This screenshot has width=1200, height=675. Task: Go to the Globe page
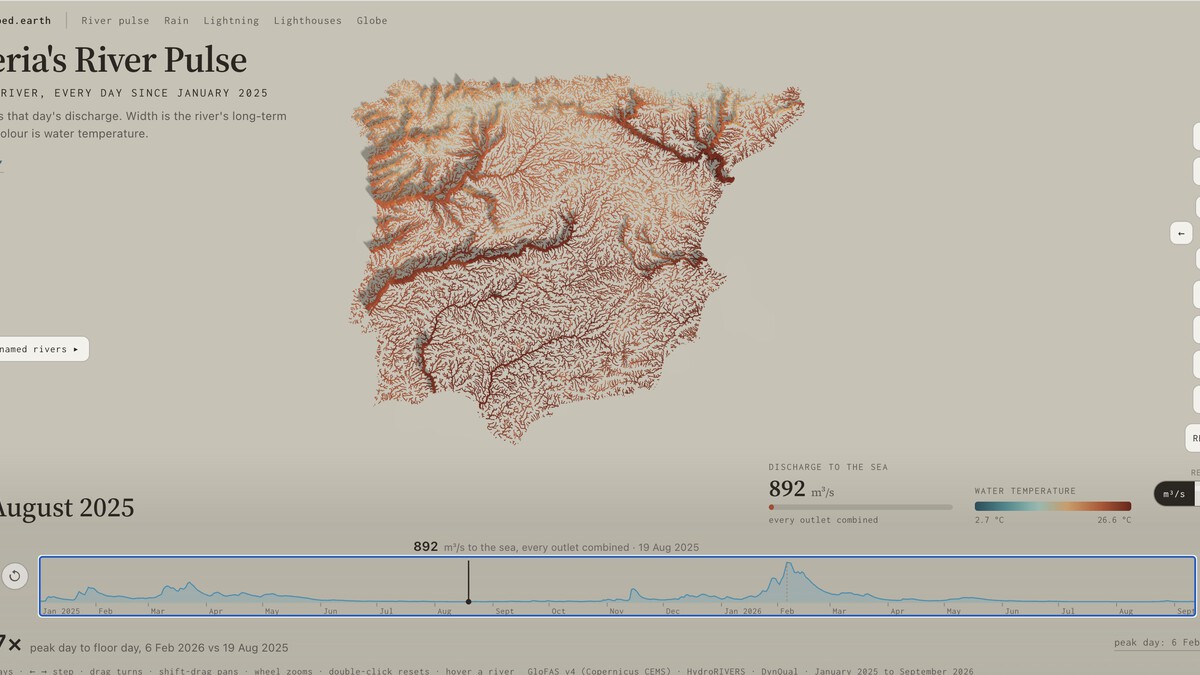point(372,20)
